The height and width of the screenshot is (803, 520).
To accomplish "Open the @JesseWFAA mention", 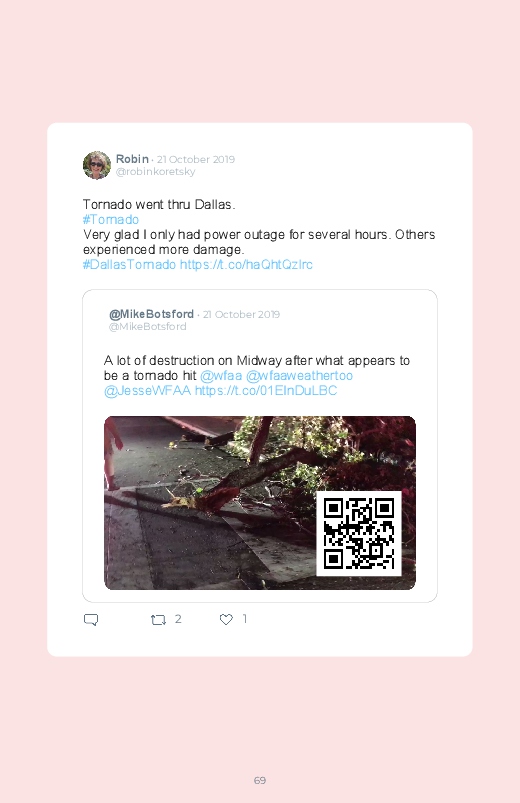I will (x=148, y=391).
